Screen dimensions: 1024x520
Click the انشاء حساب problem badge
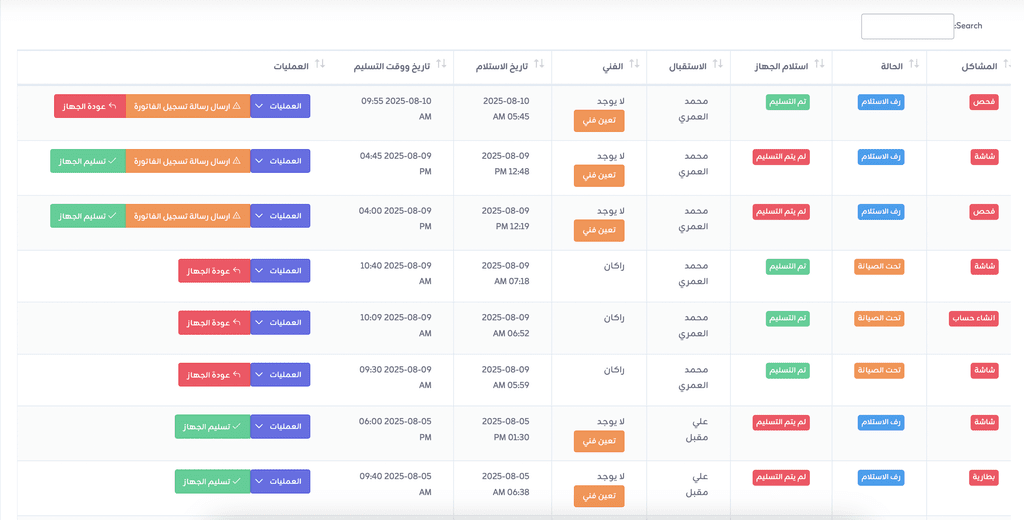[974, 319]
